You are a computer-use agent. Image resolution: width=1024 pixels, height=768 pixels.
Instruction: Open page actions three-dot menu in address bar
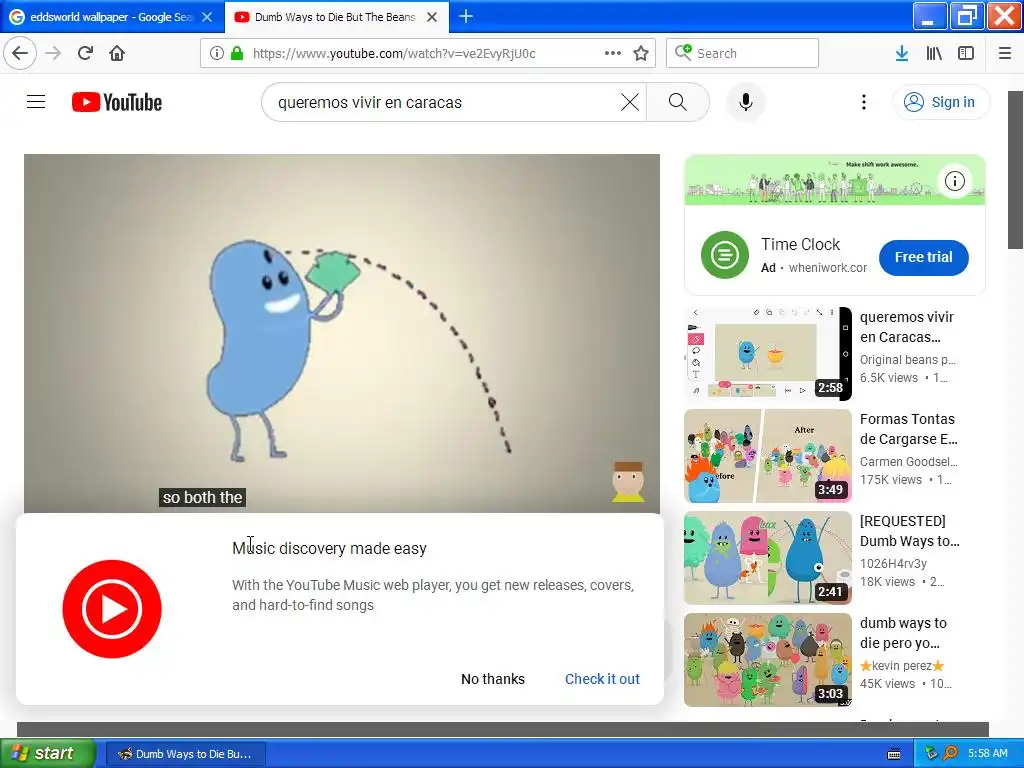click(x=613, y=54)
